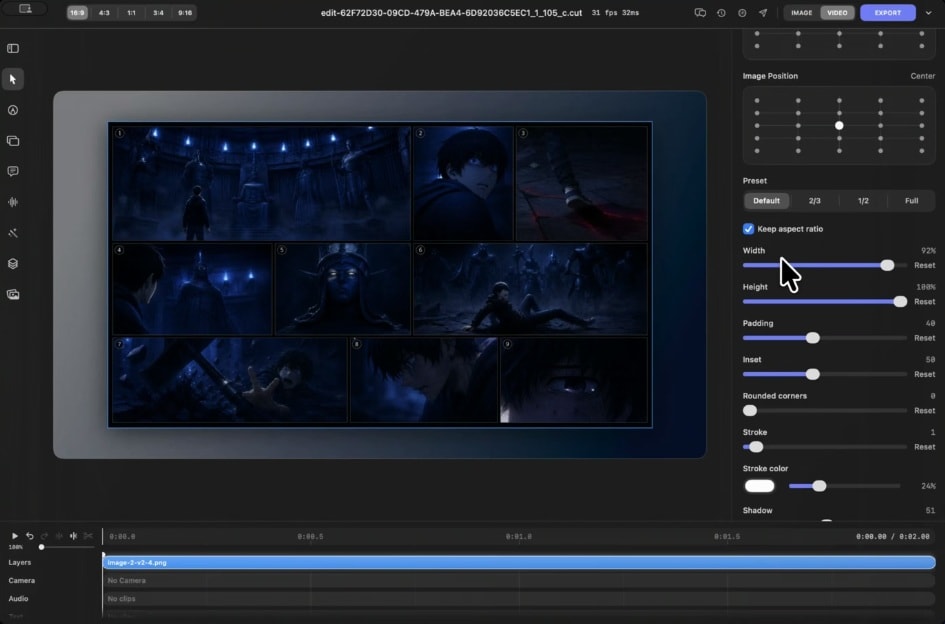Open the presenter screen icon at top-left
This screenshot has width=945, height=624.
point(25,9)
